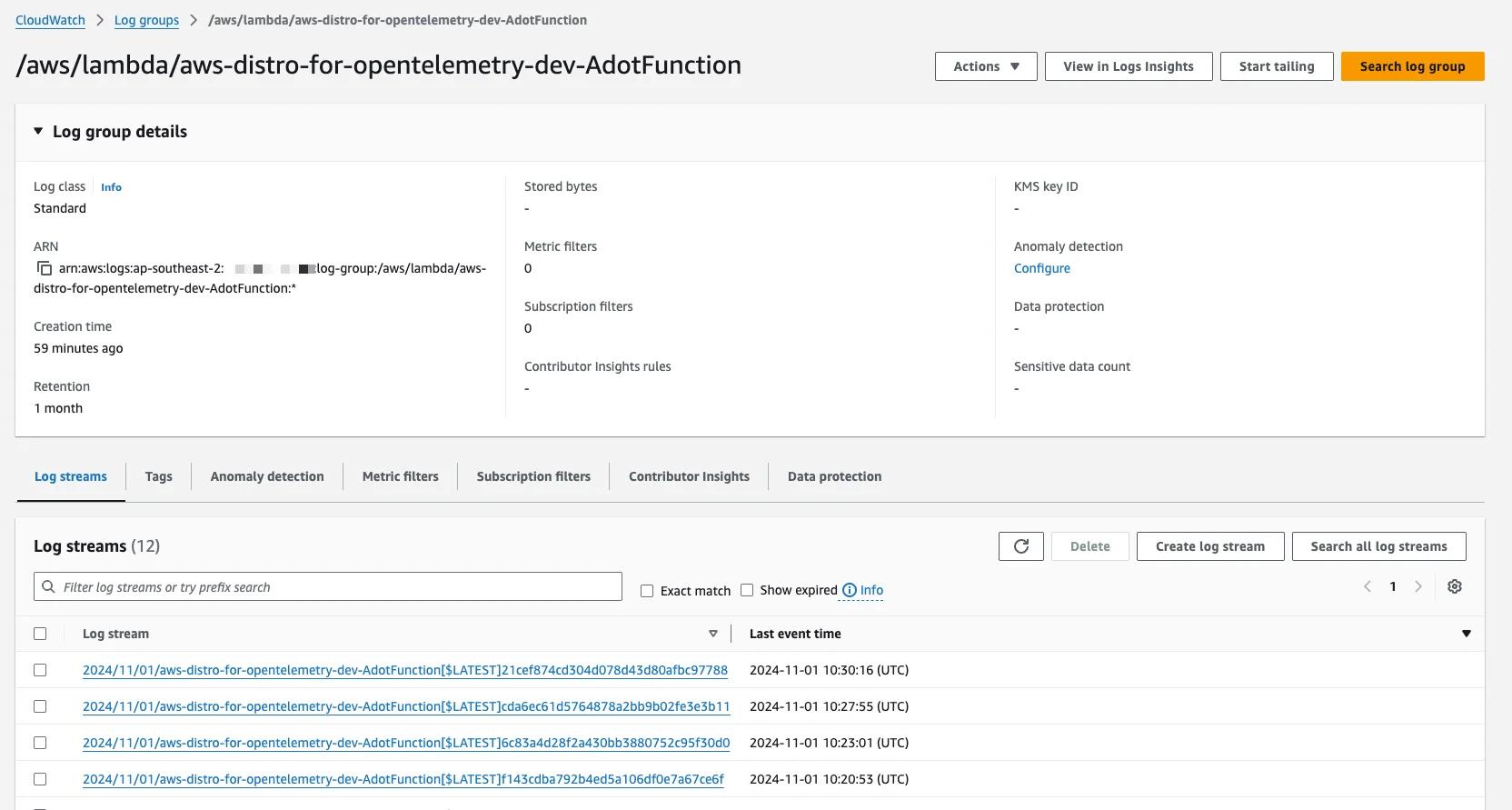Open the Metric filters tab
Viewport: 1512px width, 810px height.
click(x=400, y=476)
